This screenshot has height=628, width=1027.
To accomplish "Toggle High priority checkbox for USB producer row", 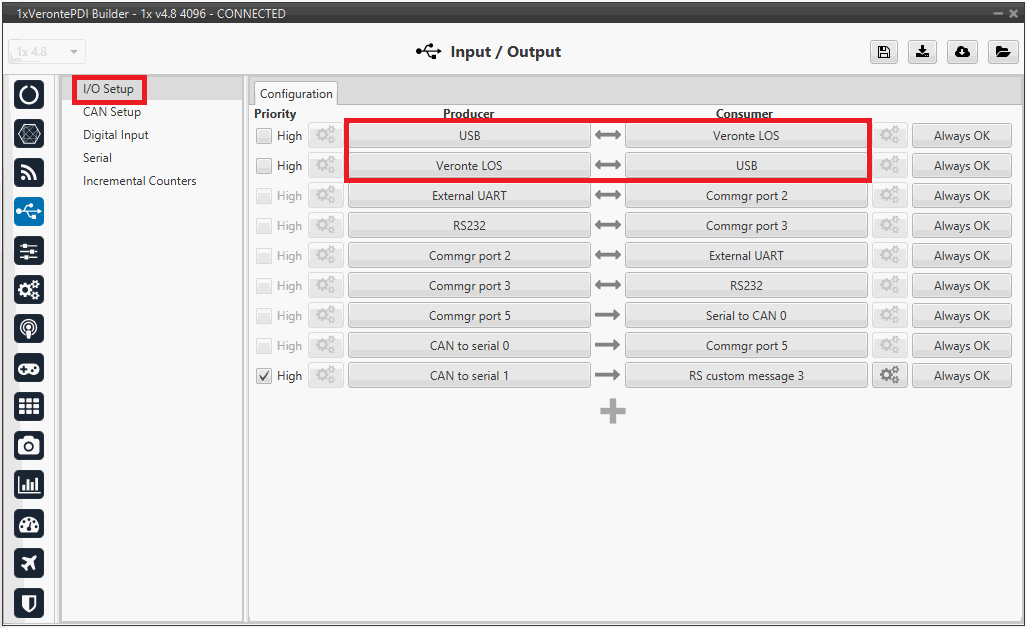I will 264,136.
